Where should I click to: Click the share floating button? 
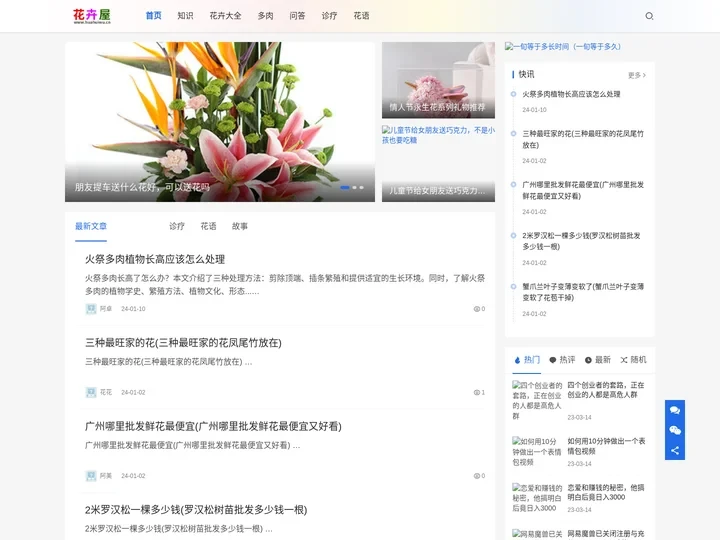click(x=675, y=450)
